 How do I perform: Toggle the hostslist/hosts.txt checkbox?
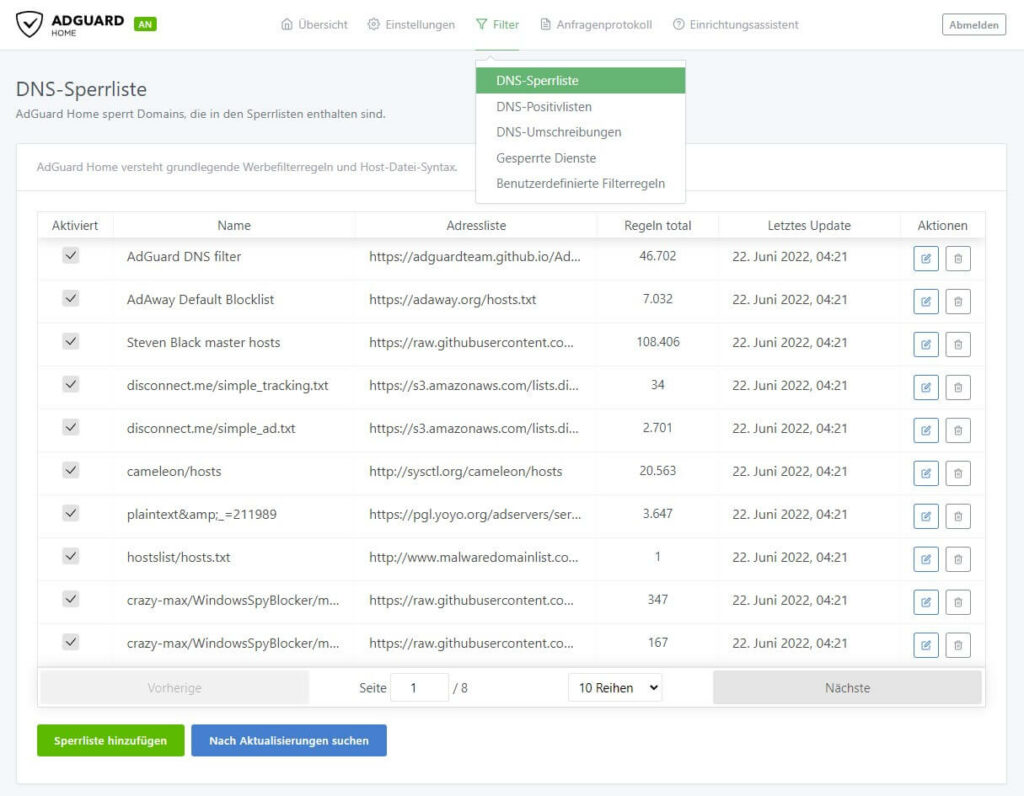[x=71, y=556]
